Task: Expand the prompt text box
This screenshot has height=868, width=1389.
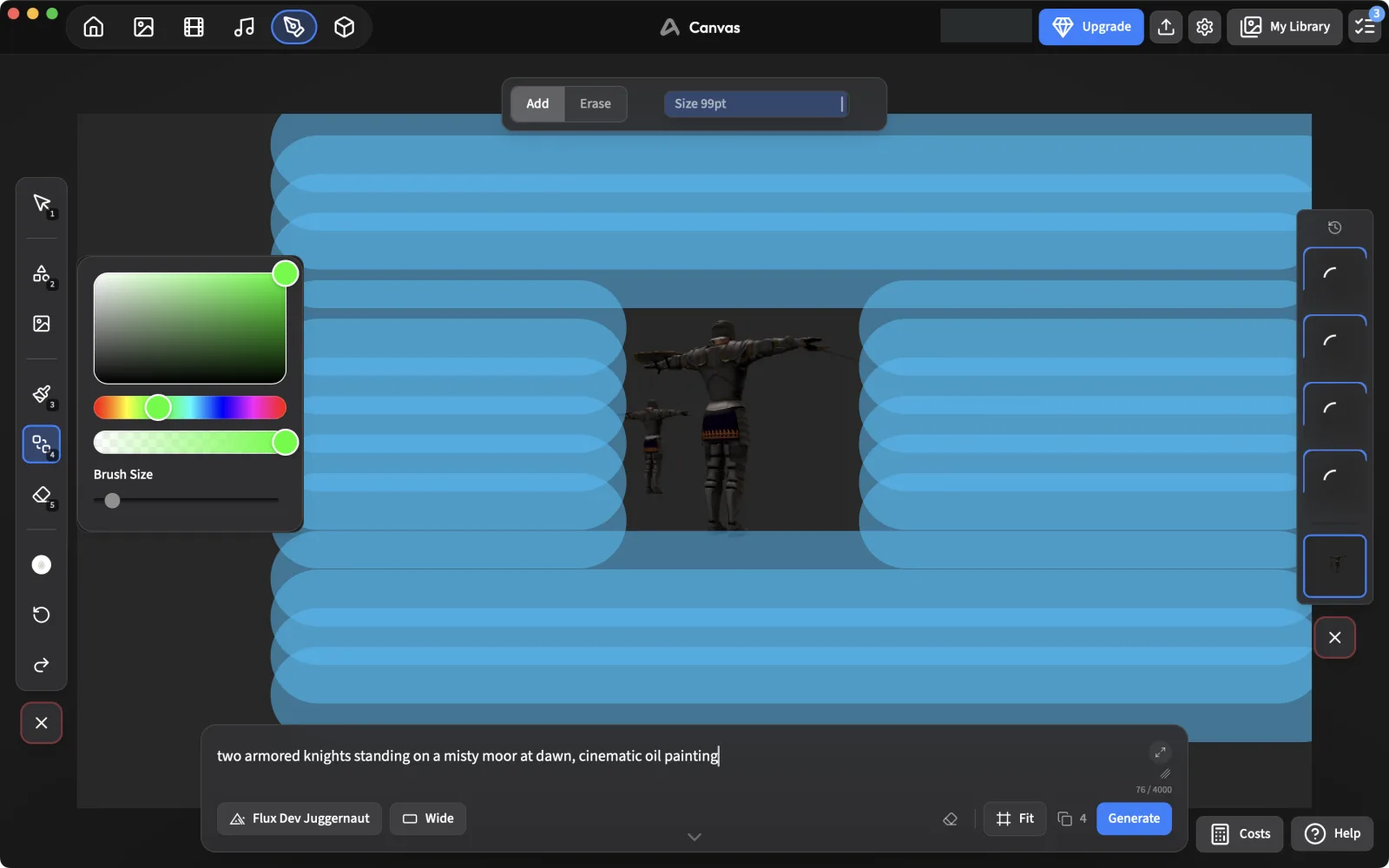Action: coord(1161,752)
